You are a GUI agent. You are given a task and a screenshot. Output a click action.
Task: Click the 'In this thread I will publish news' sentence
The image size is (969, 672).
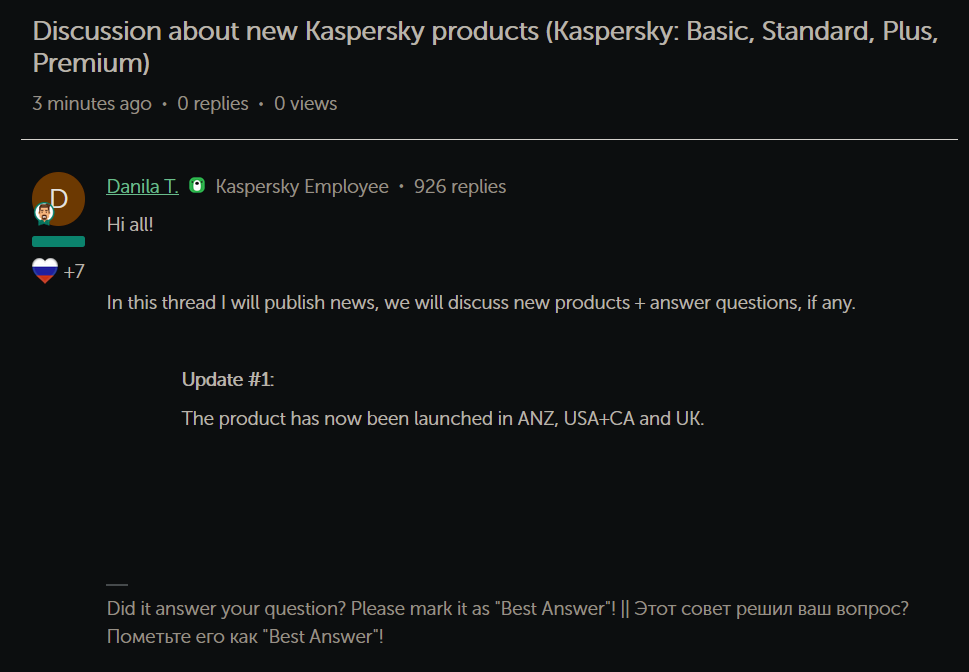coord(481,303)
